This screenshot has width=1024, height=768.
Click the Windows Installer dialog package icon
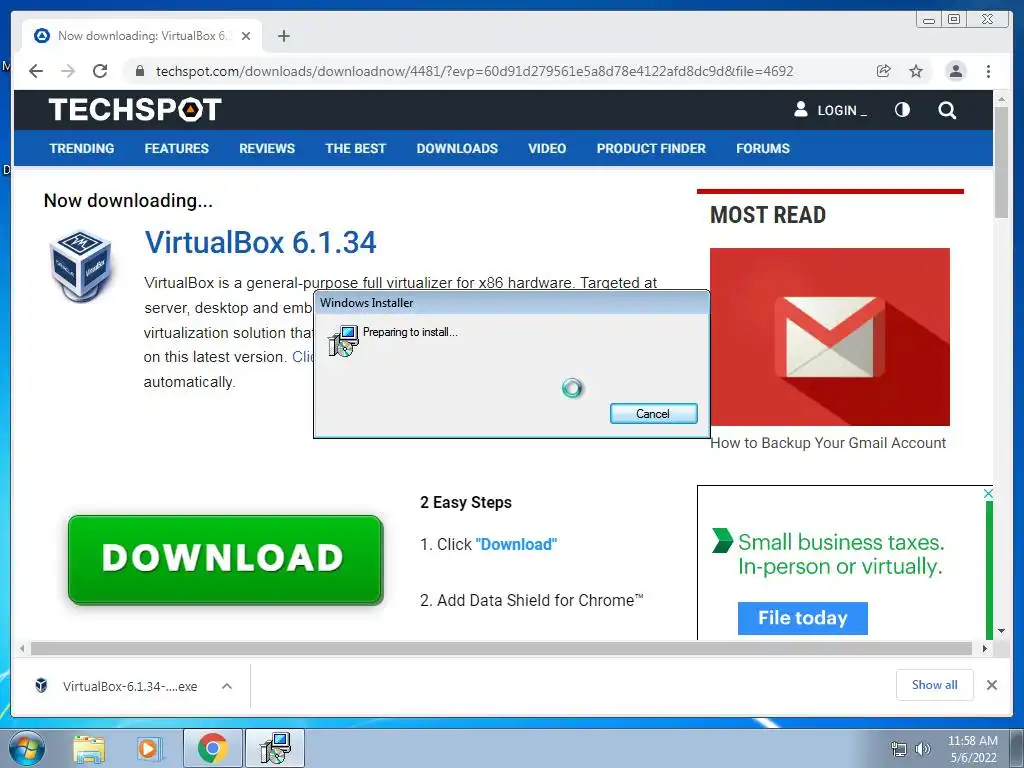344,340
